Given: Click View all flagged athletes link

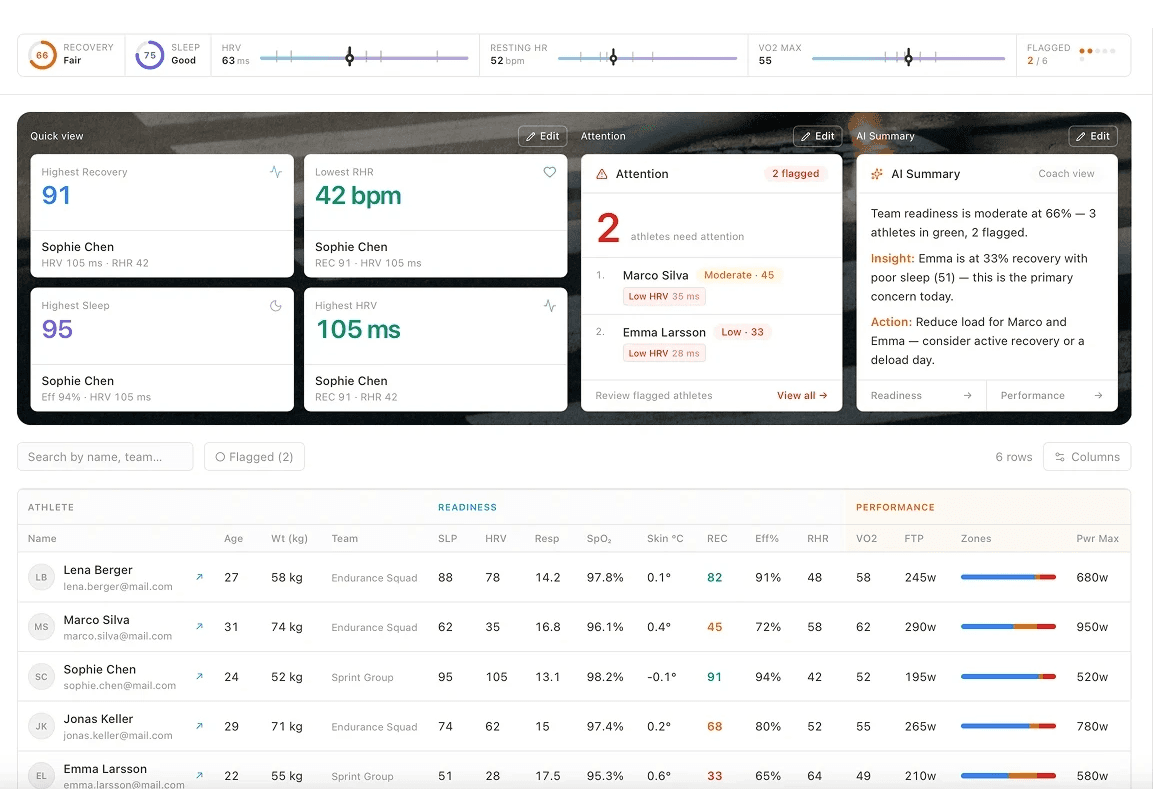Looking at the screenshot, I should pyautogui.click(x=802, y=396).
